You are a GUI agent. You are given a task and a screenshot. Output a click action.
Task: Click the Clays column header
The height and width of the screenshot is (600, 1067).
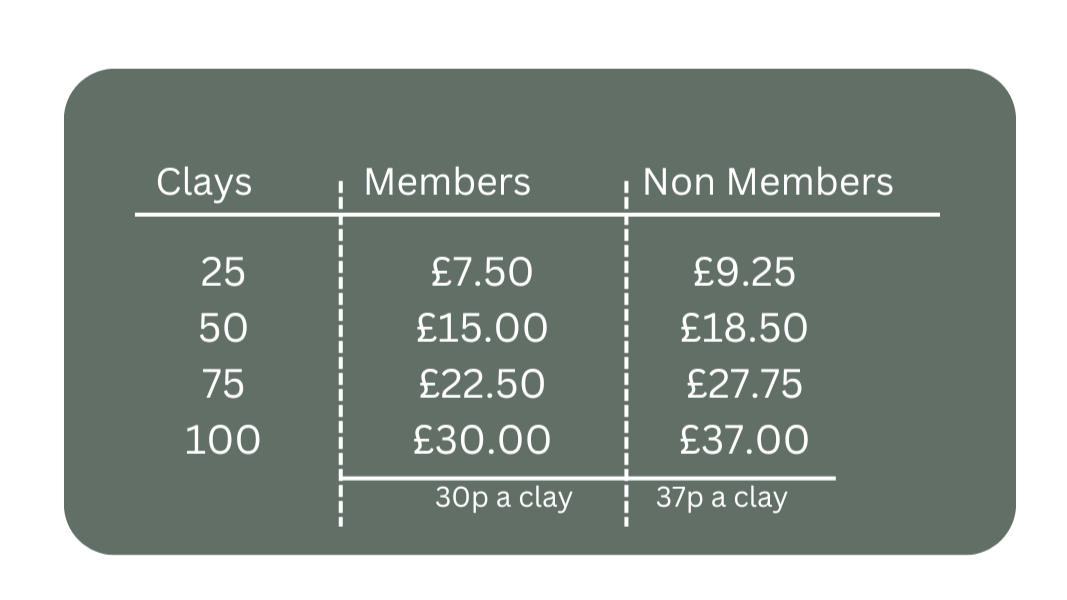coord(204,183)
